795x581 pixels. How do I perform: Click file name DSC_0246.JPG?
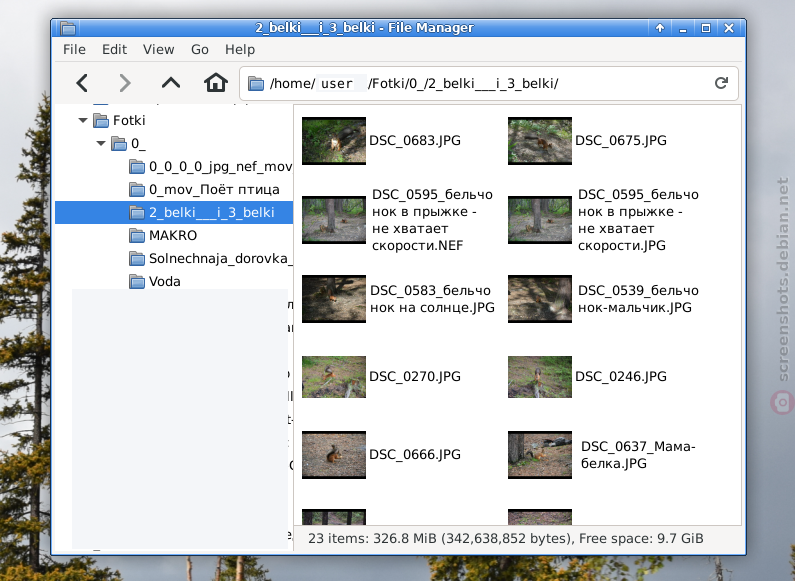(621, 377)
